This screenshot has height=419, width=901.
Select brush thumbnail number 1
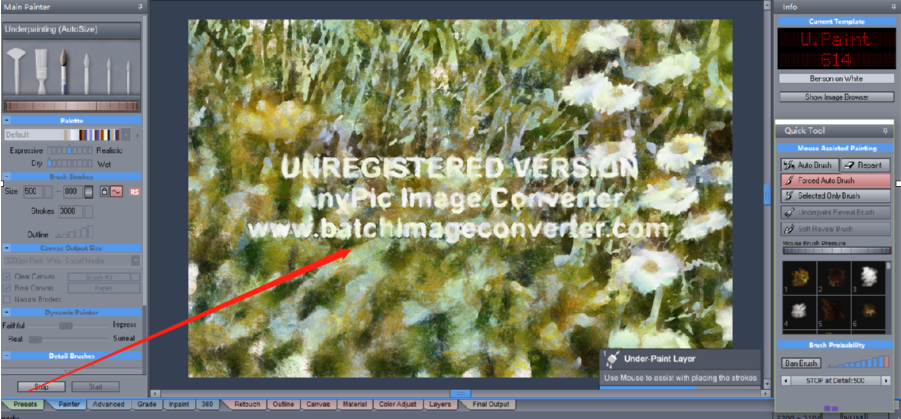tap(799, 278)
